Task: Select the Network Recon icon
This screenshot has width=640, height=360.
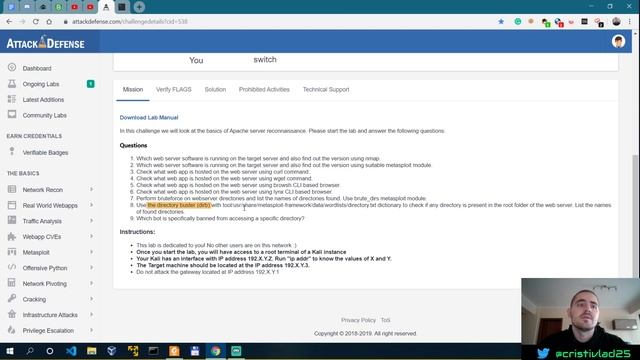Action: [12, 189]
